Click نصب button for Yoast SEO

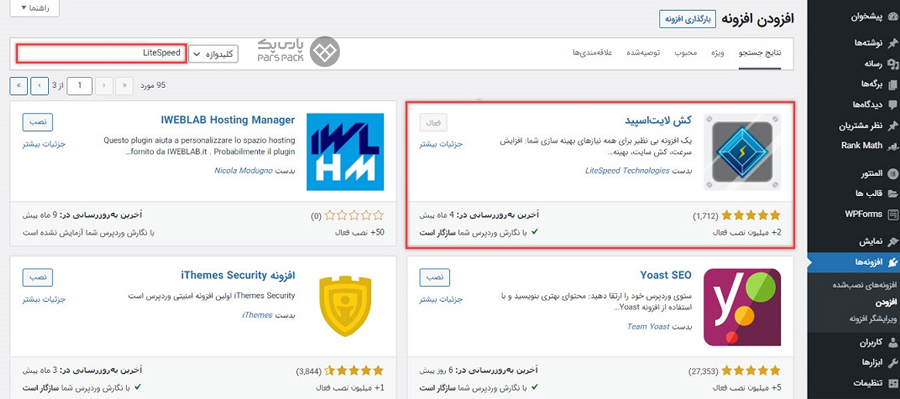[x=435, y=277]
